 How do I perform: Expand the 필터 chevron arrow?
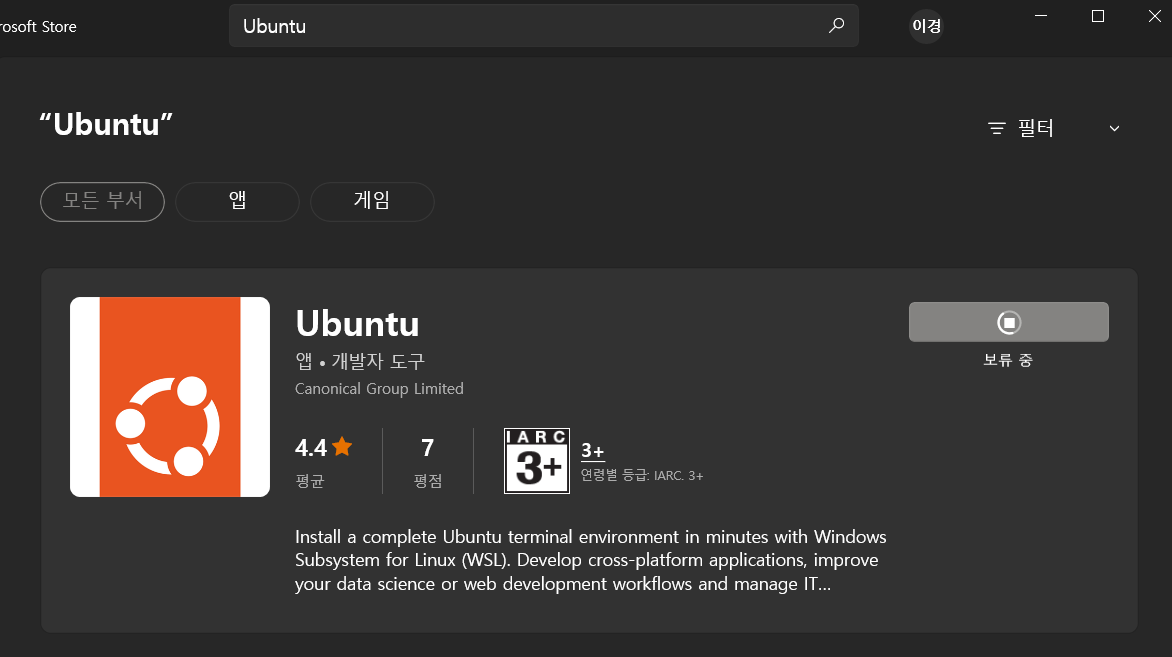(1114, 129)
